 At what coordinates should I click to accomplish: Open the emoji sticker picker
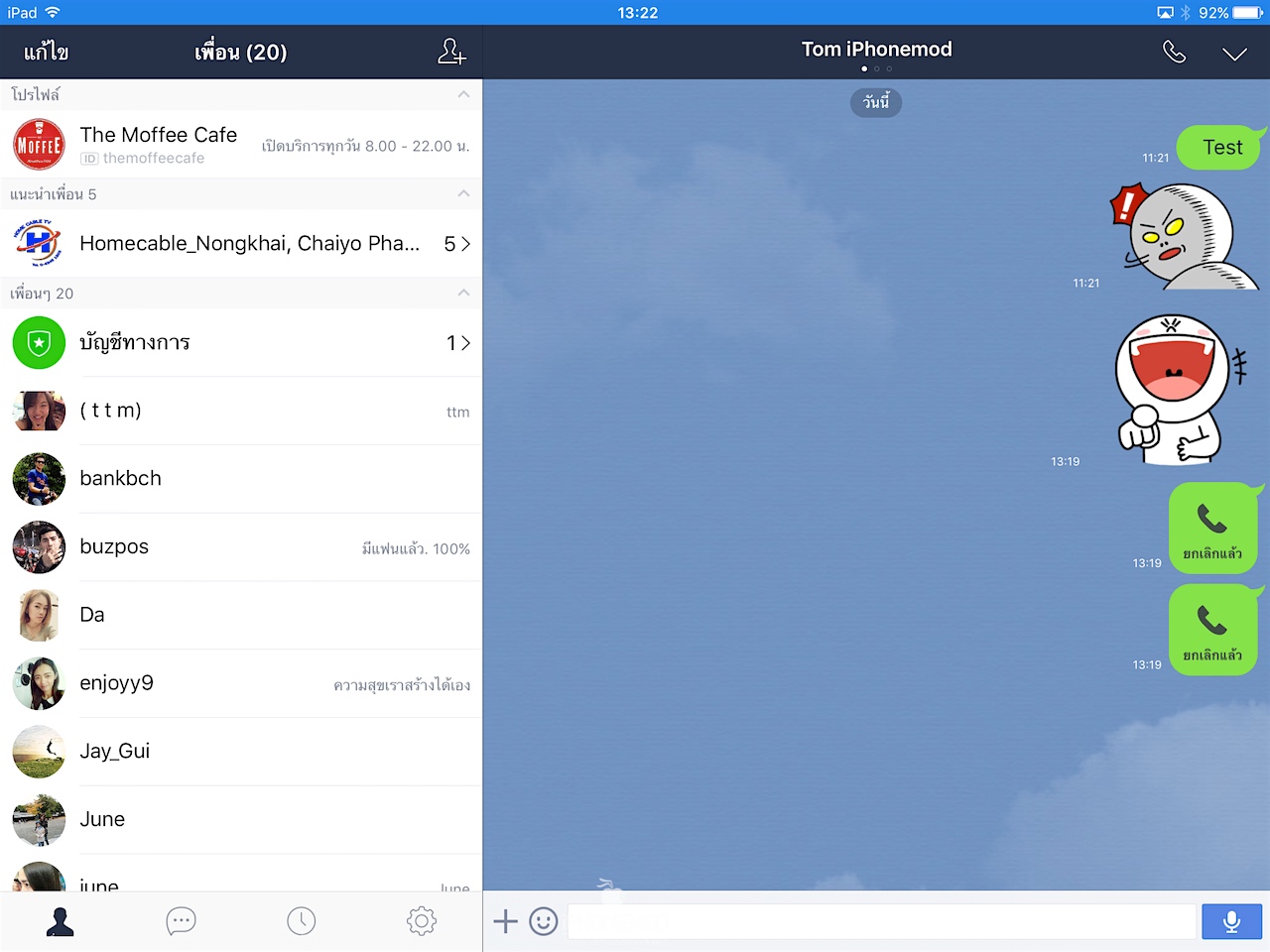(543, 921)
